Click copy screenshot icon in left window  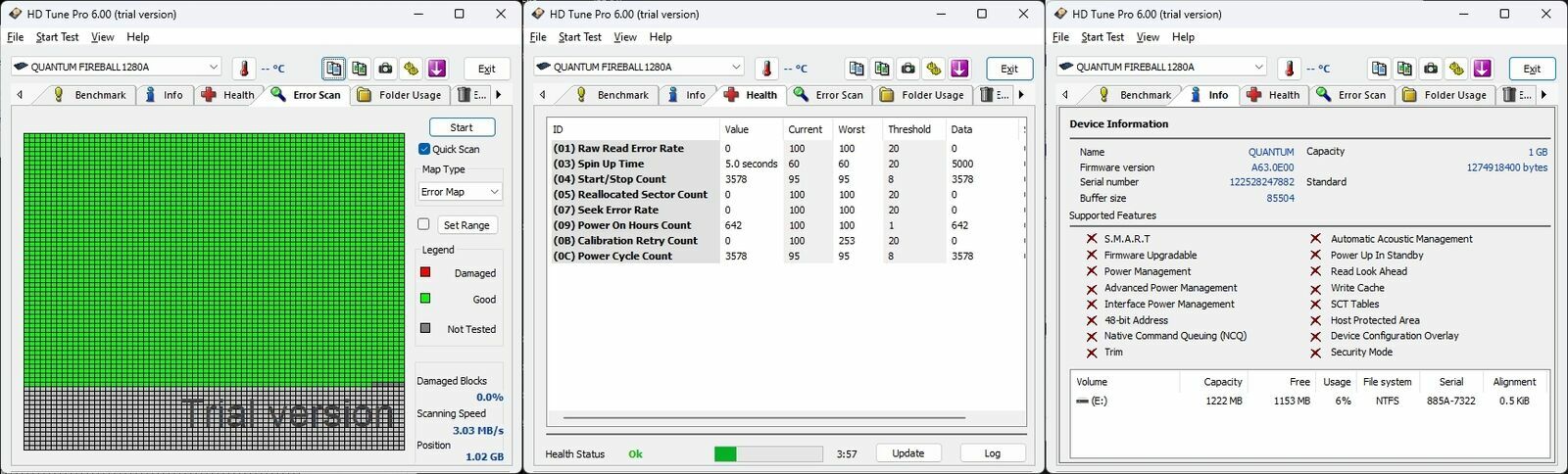coord(360,69)
